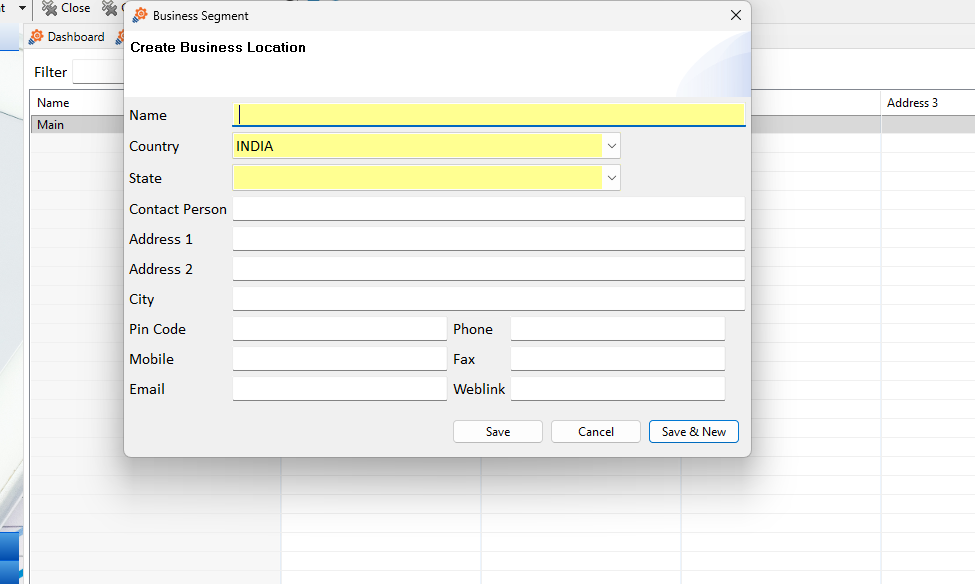Viewport: 975px width, 584px height.
Task: Select the Email text field
Action: (339, 389)
